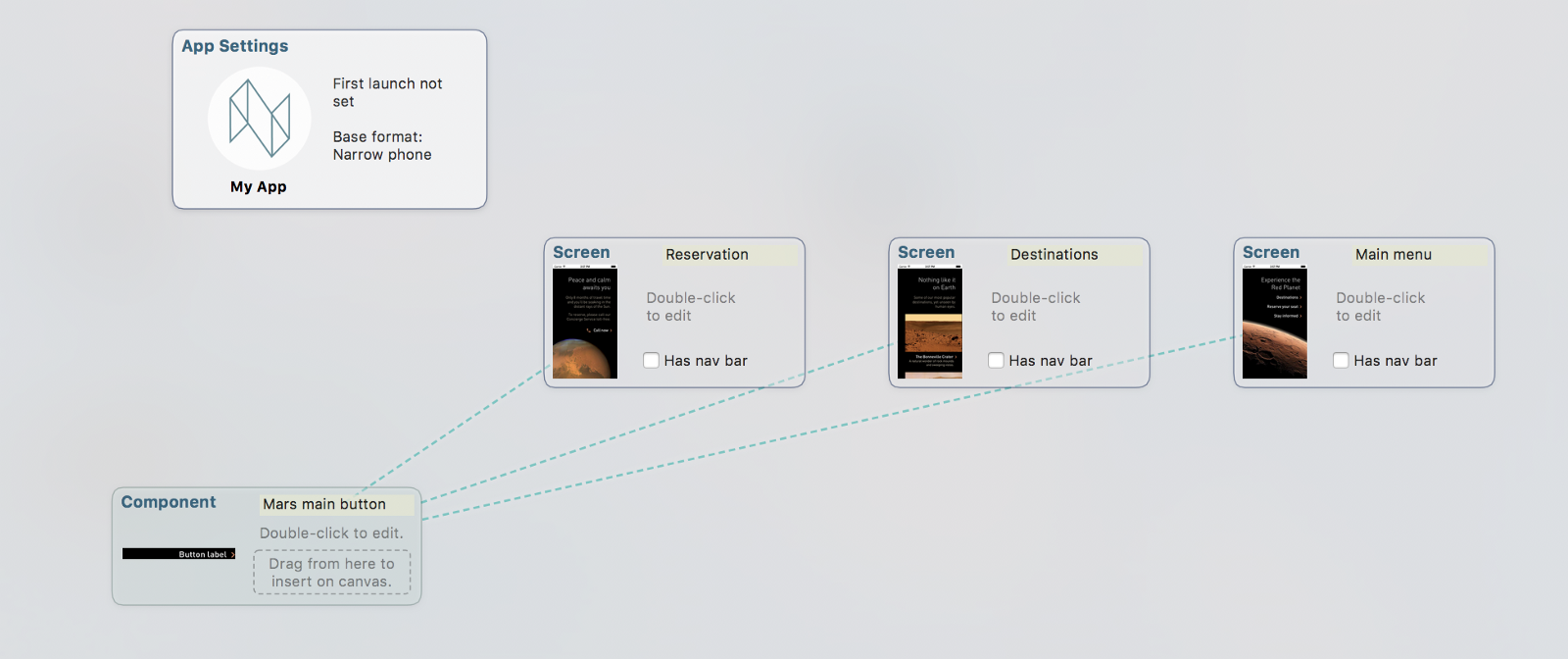Image resolution: width=1568 pixels, height=659 pixels.
Task: Select the Mars main button name field
Action: [x=337, y=504]
